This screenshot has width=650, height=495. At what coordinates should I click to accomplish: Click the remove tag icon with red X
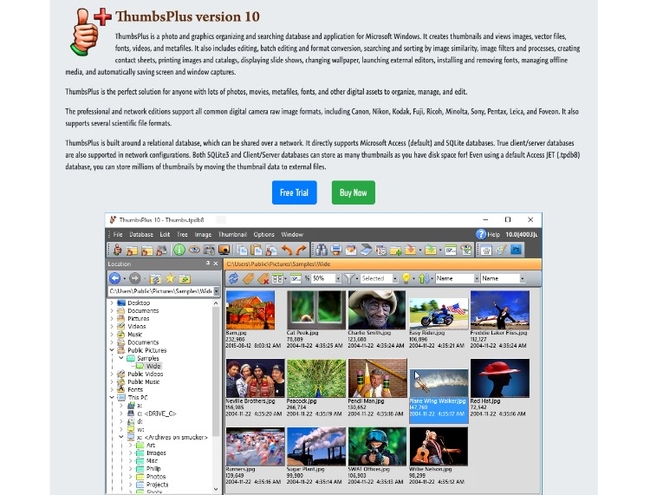click(263, 278)
